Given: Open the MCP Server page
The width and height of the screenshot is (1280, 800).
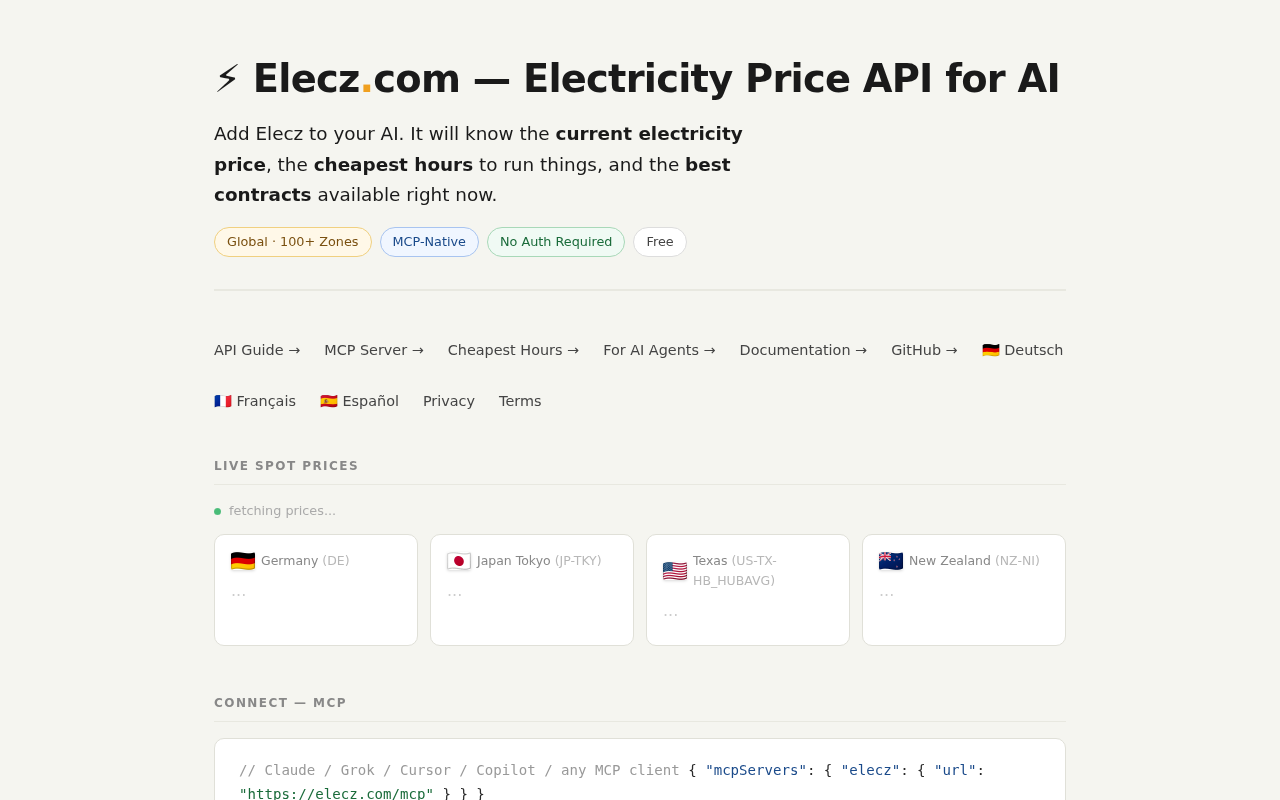Looking at the screenshot, I should [374, 350].
